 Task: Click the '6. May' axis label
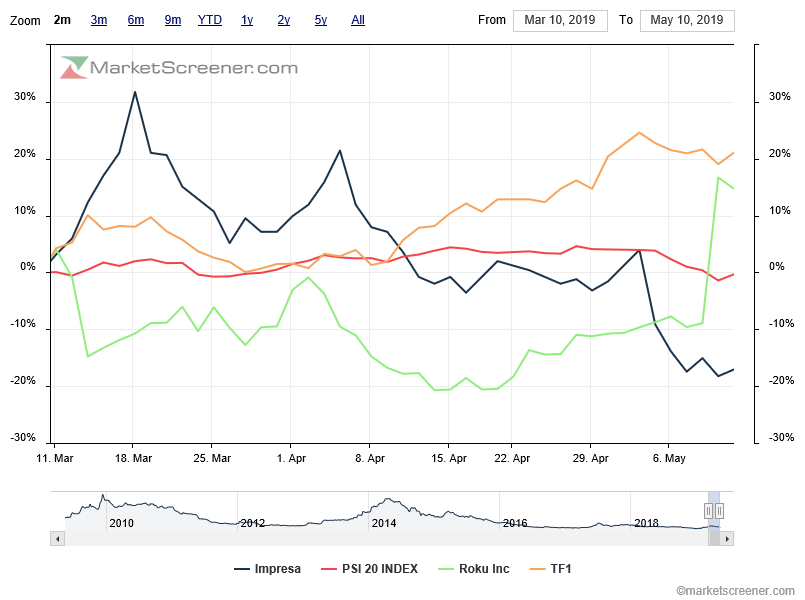[x=669, y=458]
